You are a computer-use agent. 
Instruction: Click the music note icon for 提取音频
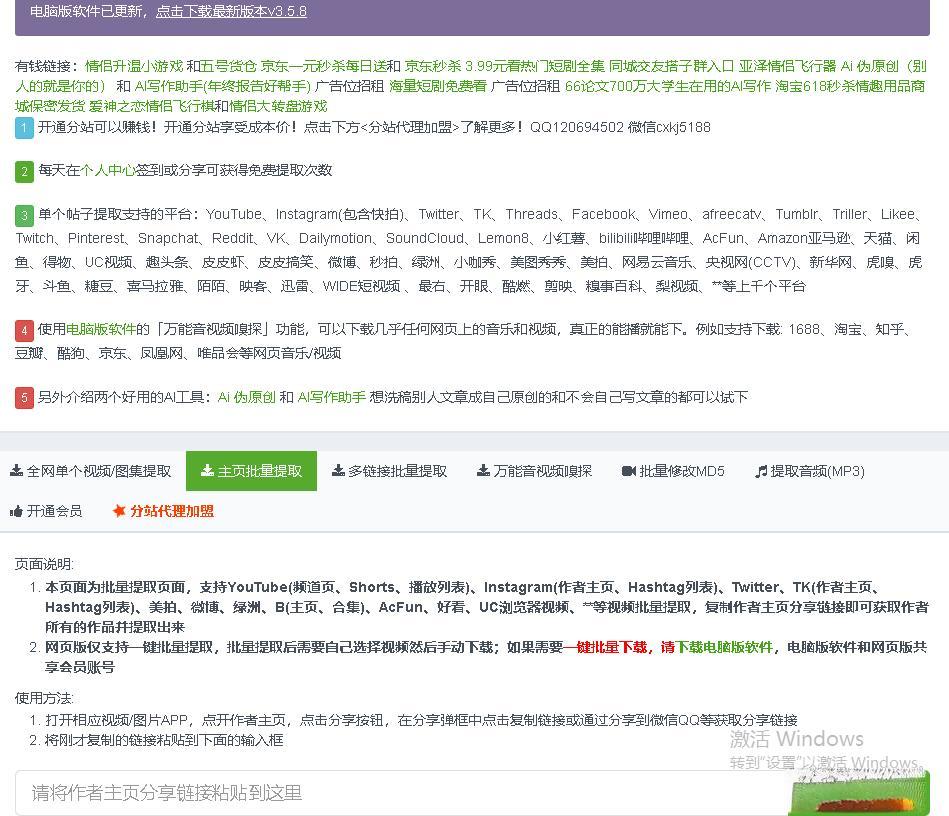(x=761, y=471)
